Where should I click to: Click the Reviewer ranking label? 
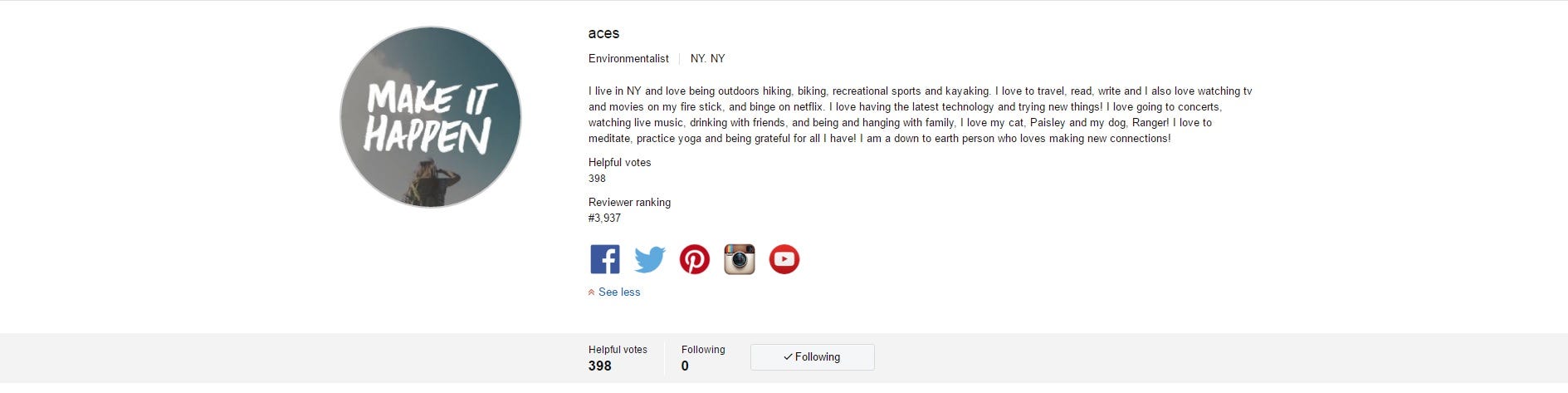coord(629,203)
